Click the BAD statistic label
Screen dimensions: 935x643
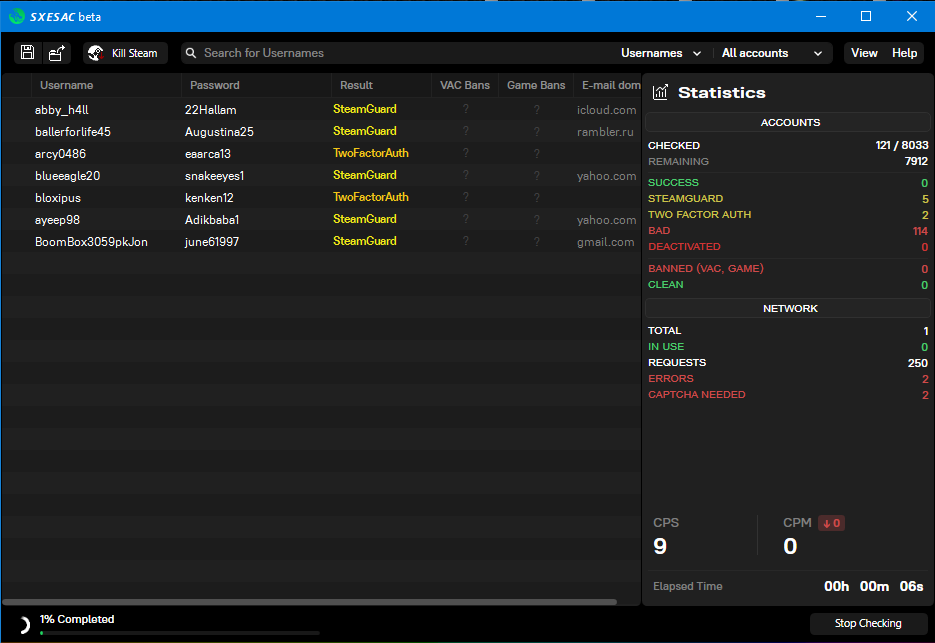[659, 231]
